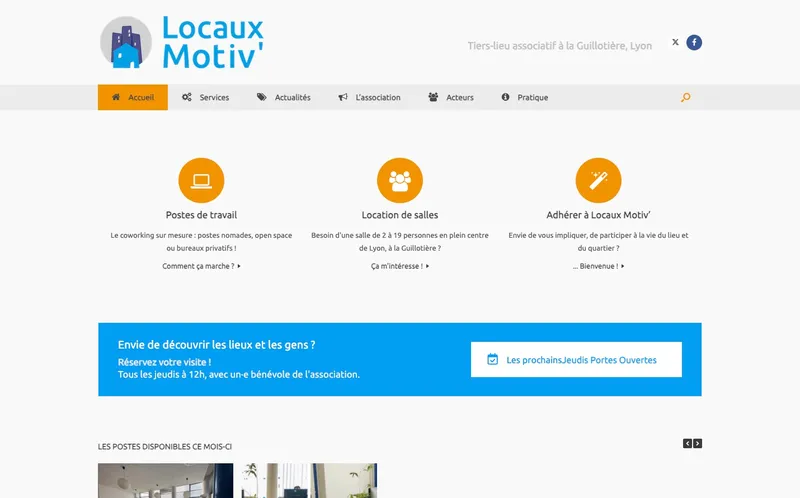Click the Locaux Motiv' logo

coord(182,42)
